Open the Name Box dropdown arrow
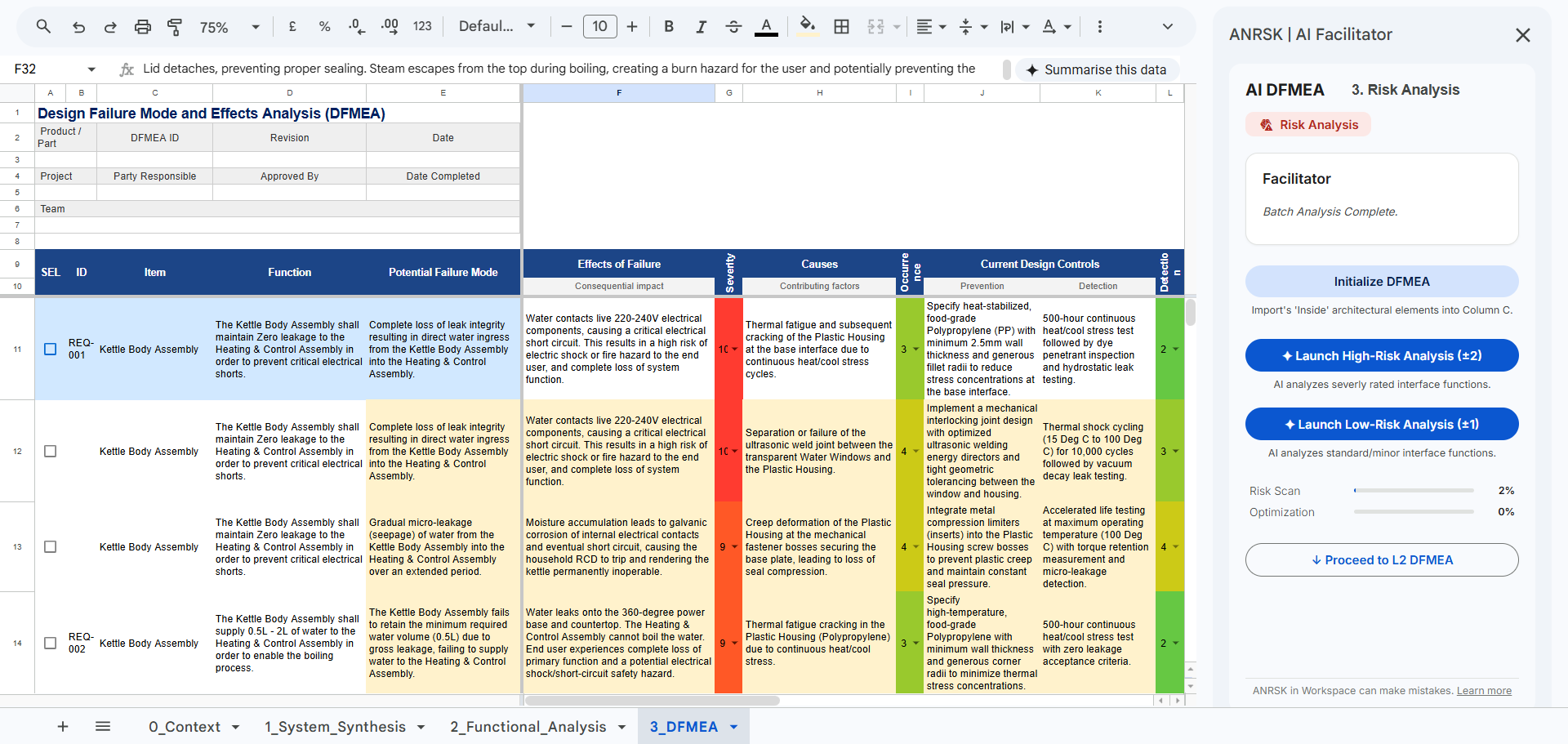The image size is (1568, 744). tap(91, 69)
